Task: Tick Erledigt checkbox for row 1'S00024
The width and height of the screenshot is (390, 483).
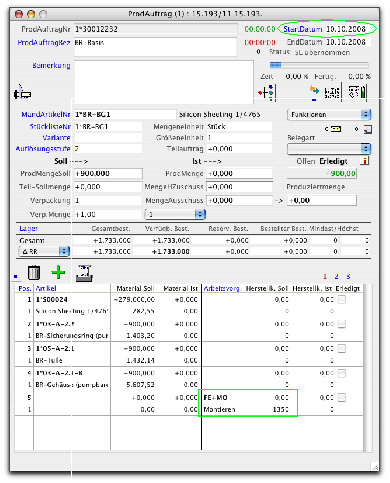Action: (342, 300)
